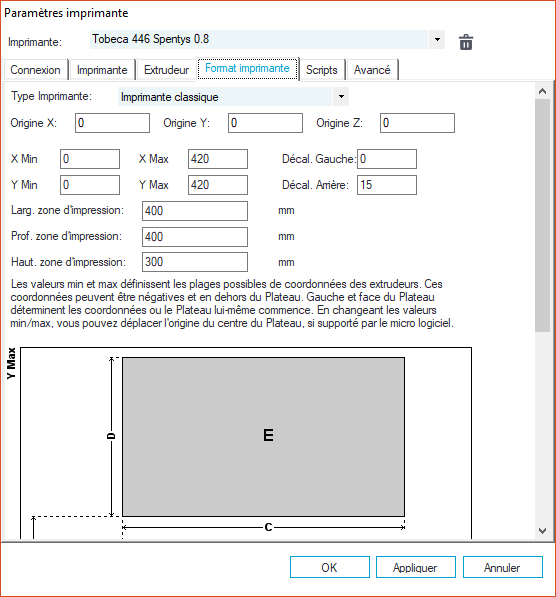Image resolution: width=556 pixels, height=597 pixels.
Task: Click the 'D' height dimension label
Action: point(111,436)
